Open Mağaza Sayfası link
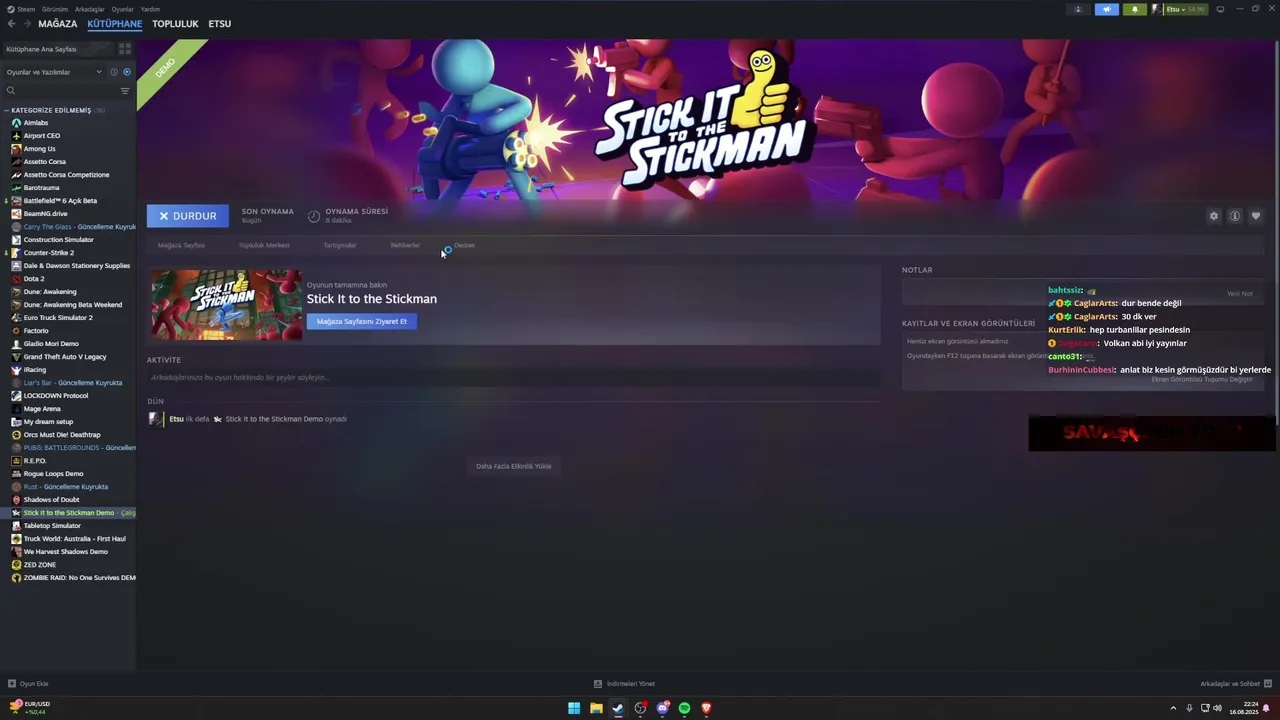Viewport: 1280px width, 720px height. [x=181, y=245]
